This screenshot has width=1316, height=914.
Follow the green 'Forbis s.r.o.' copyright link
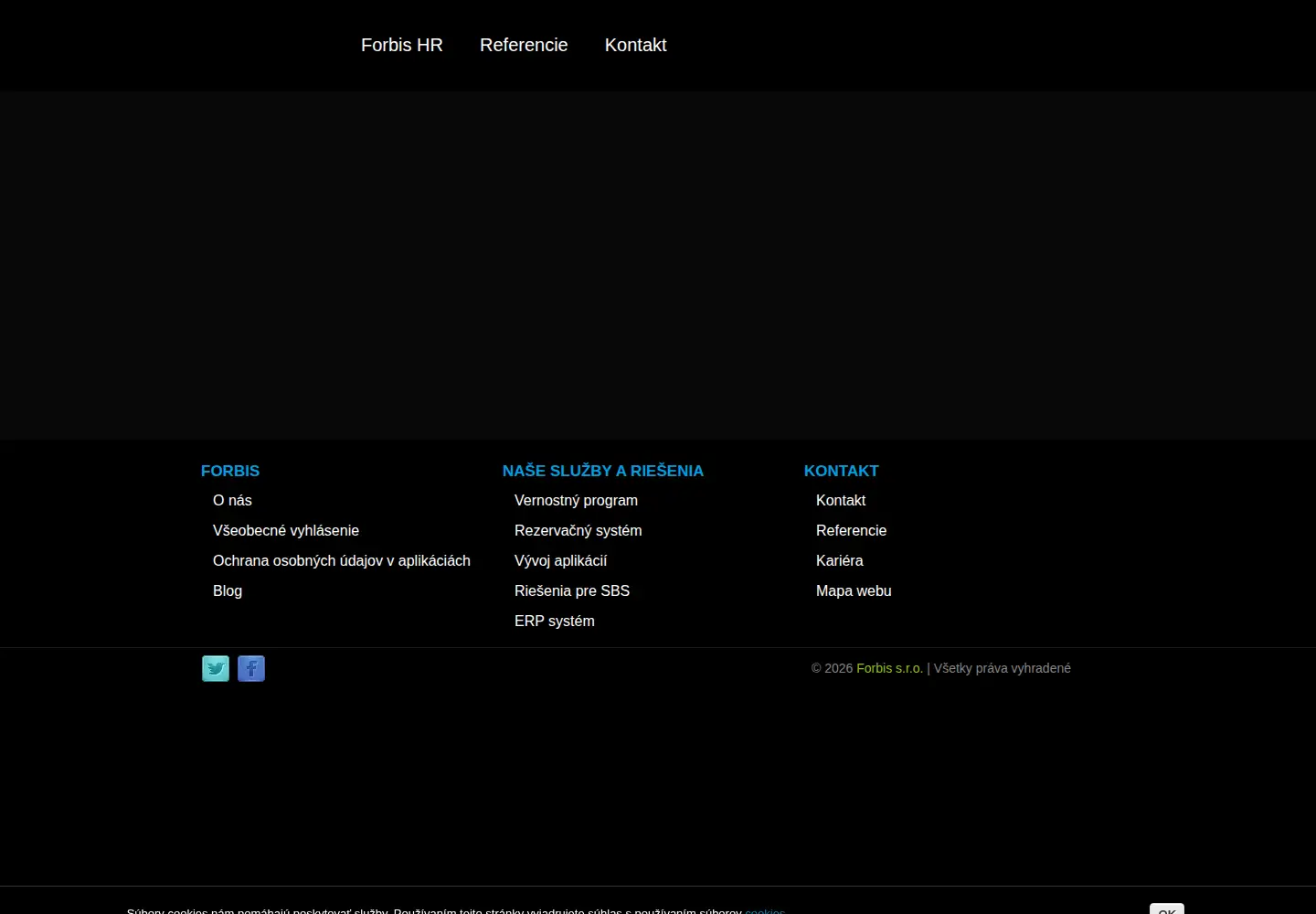(889, 668)
